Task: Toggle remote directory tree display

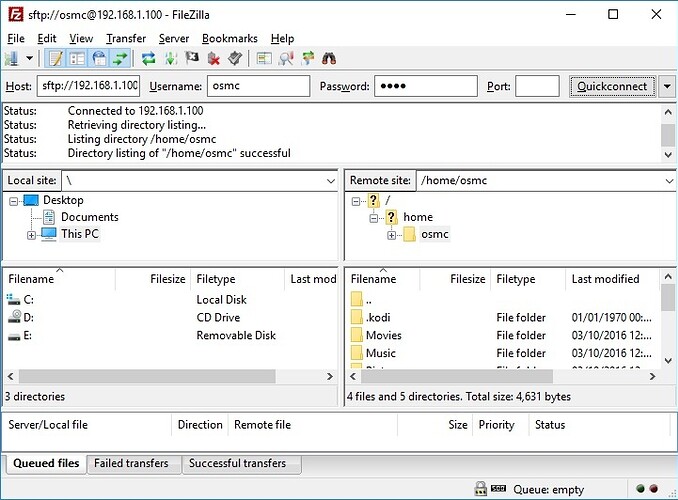Action: [99, 58]
